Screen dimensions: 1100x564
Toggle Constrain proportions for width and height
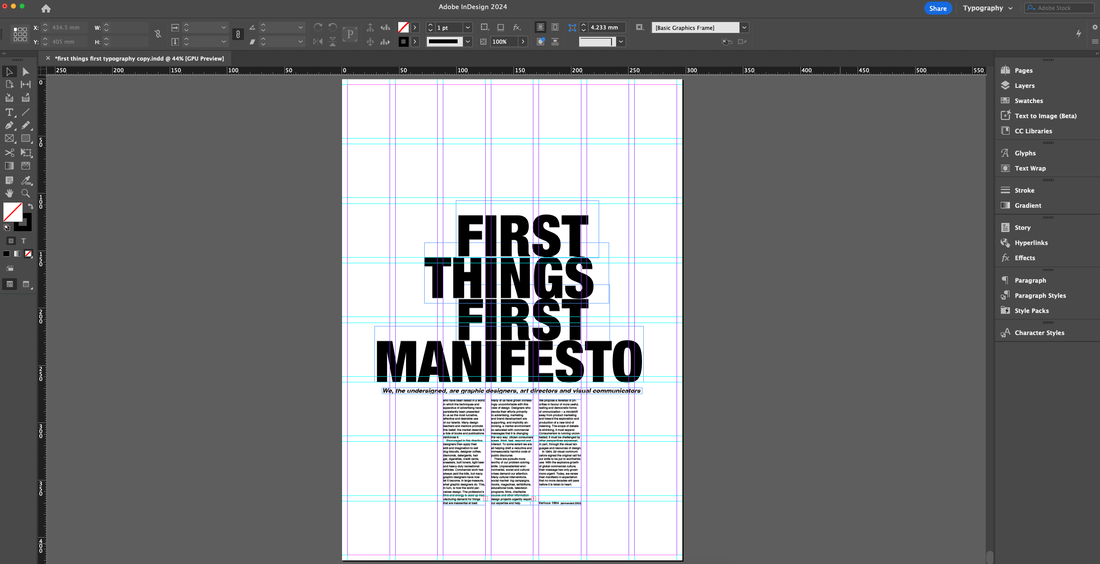[158, 34]
